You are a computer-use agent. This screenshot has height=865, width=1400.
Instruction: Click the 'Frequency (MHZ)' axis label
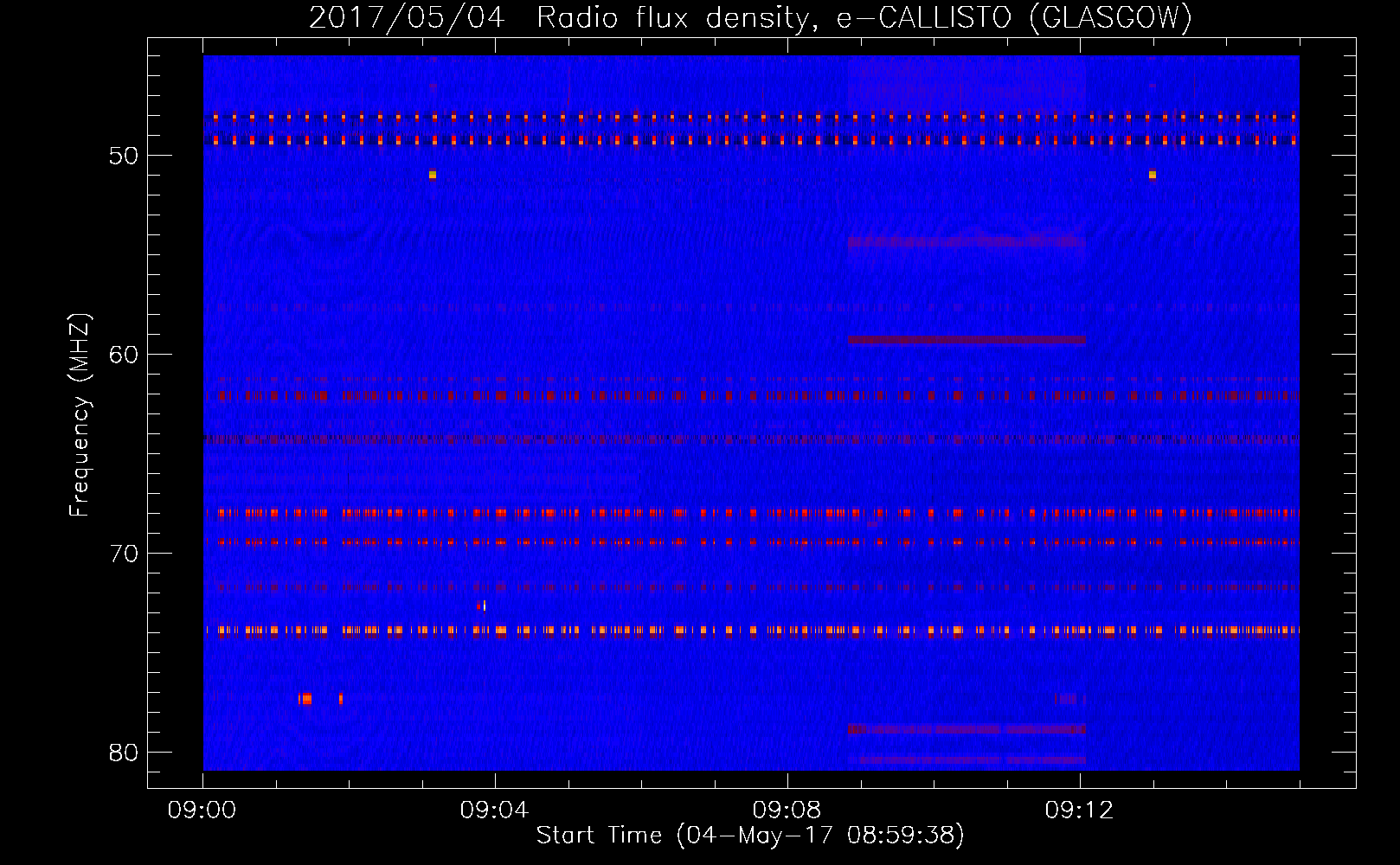[x=79, y=415]
